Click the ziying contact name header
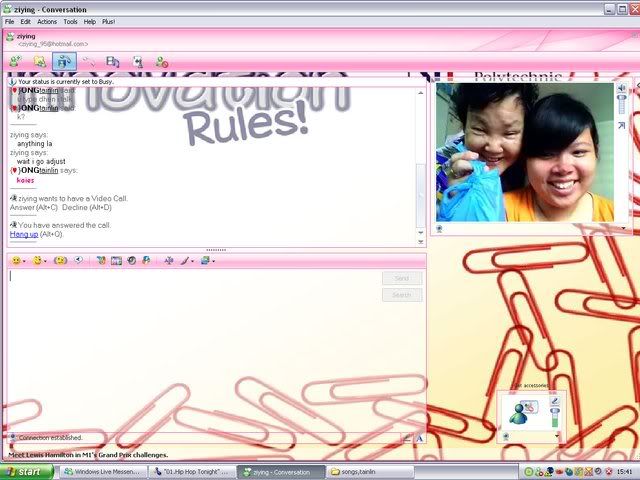The image size is (640, 480). coord(26,36)
